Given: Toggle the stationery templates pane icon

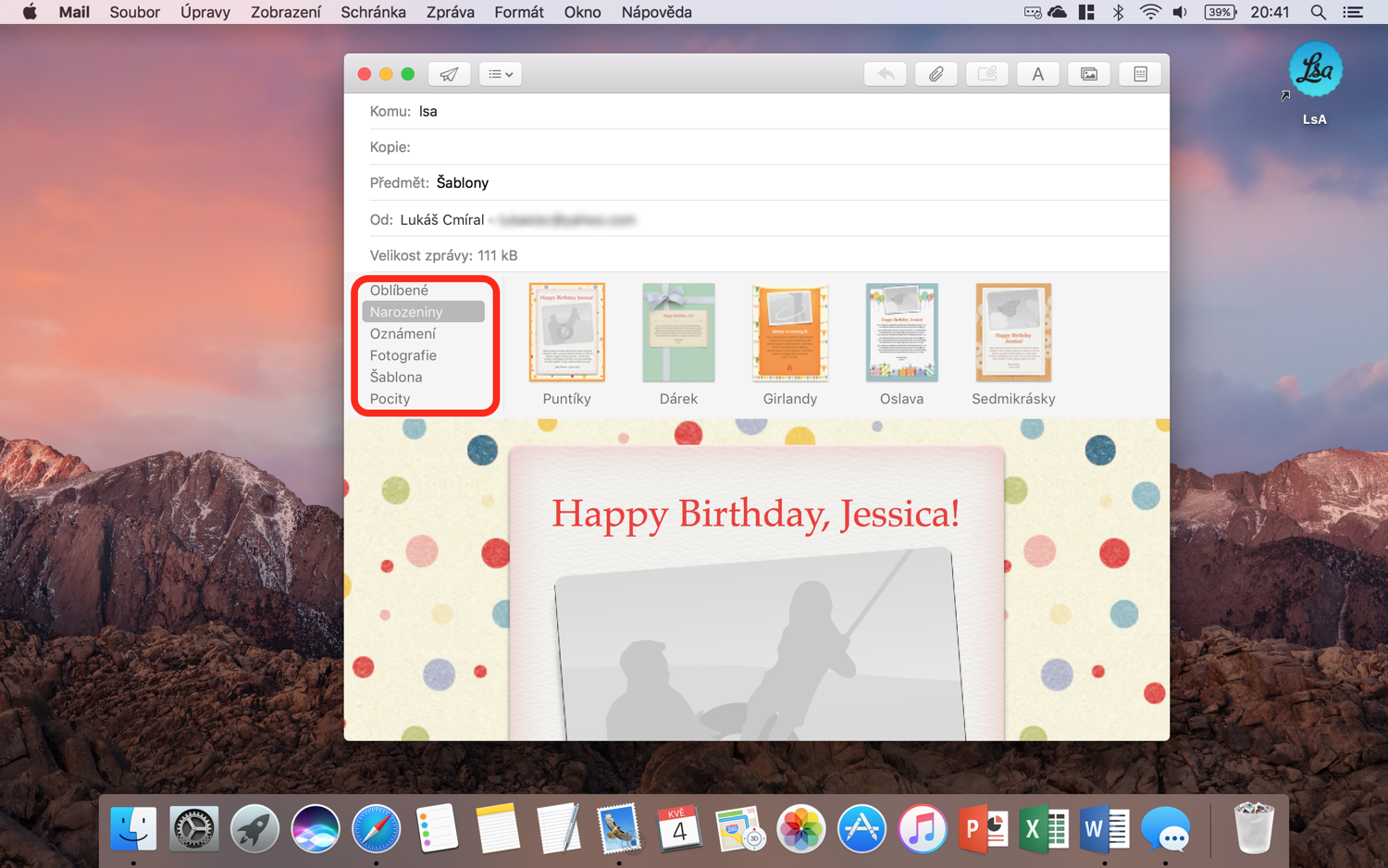Looking at the screenshot, I should click(1139, 74).
